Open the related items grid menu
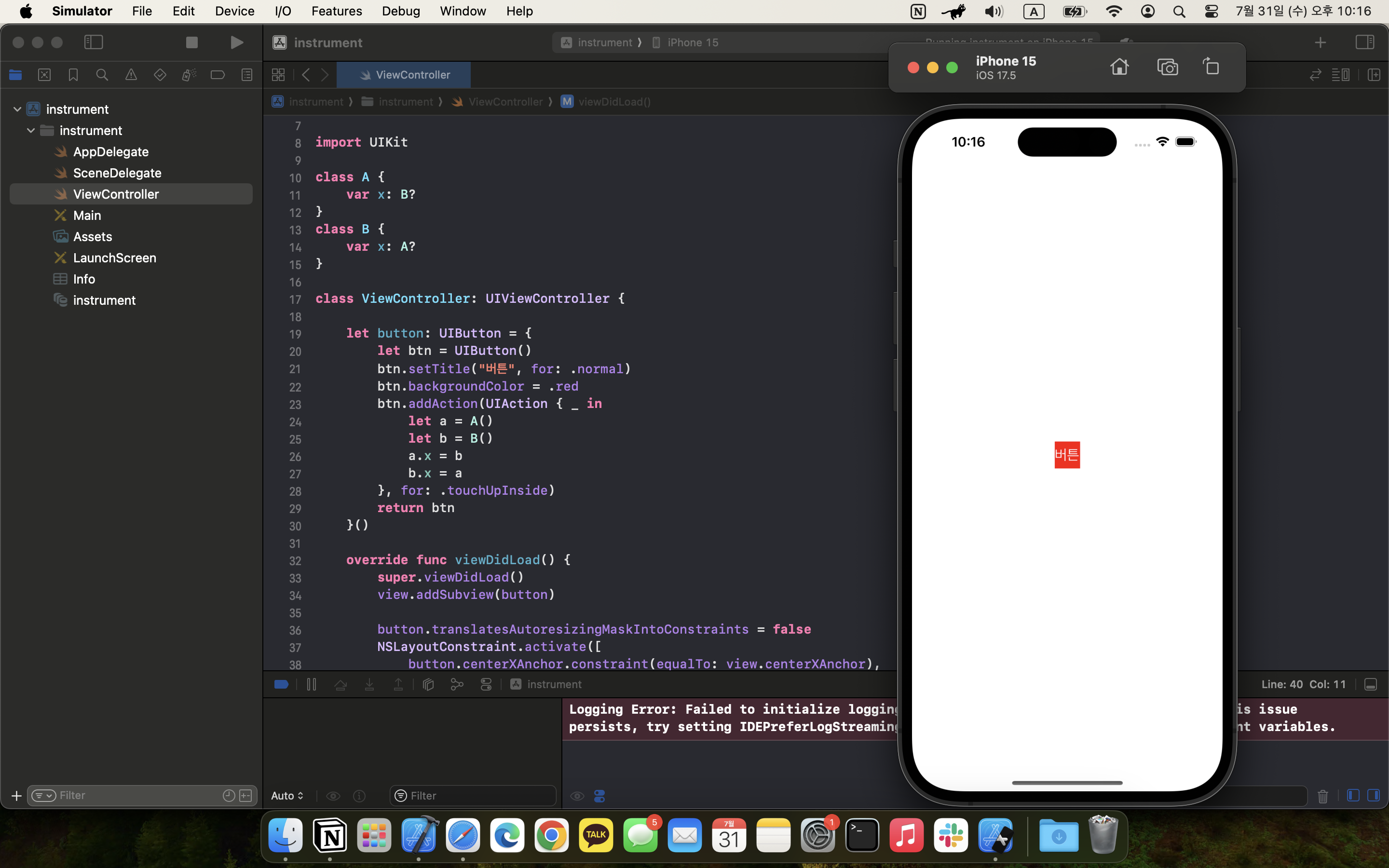The image size is (1389, 868). [278, 75]
